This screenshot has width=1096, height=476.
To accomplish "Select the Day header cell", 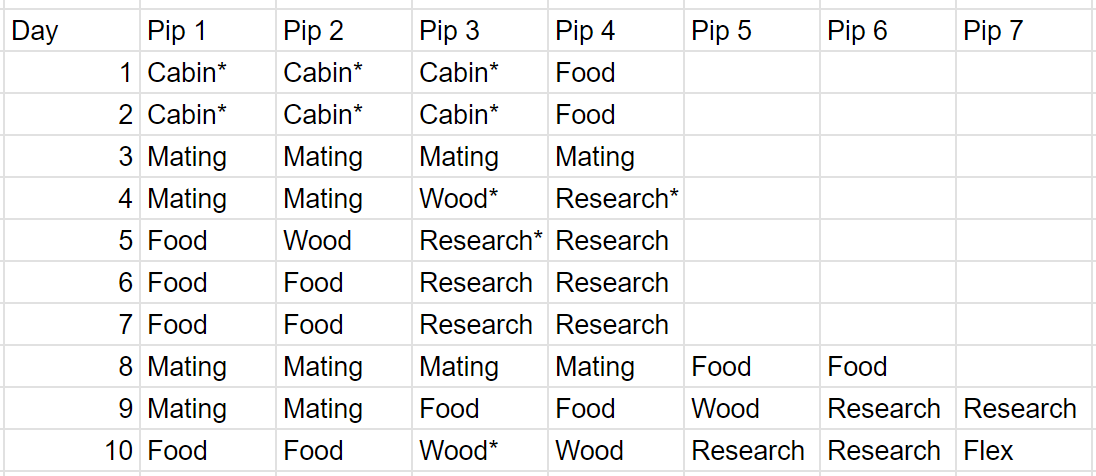I will [x=70, y=31].
